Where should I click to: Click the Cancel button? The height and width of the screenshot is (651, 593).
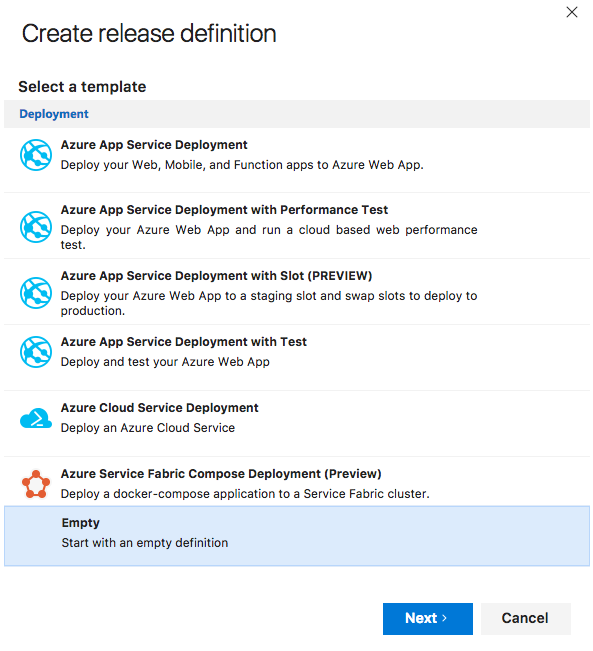click(x=526, y=619)
